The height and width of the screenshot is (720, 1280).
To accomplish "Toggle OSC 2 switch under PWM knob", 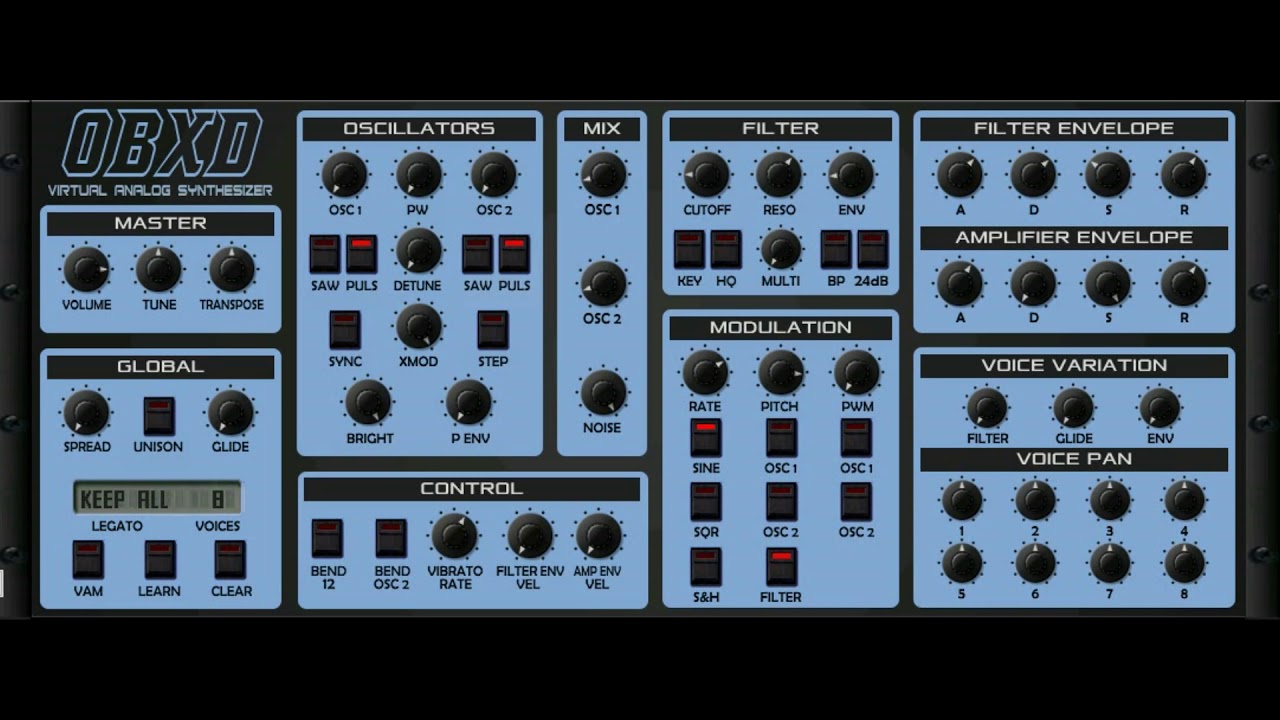I will 856,502.
